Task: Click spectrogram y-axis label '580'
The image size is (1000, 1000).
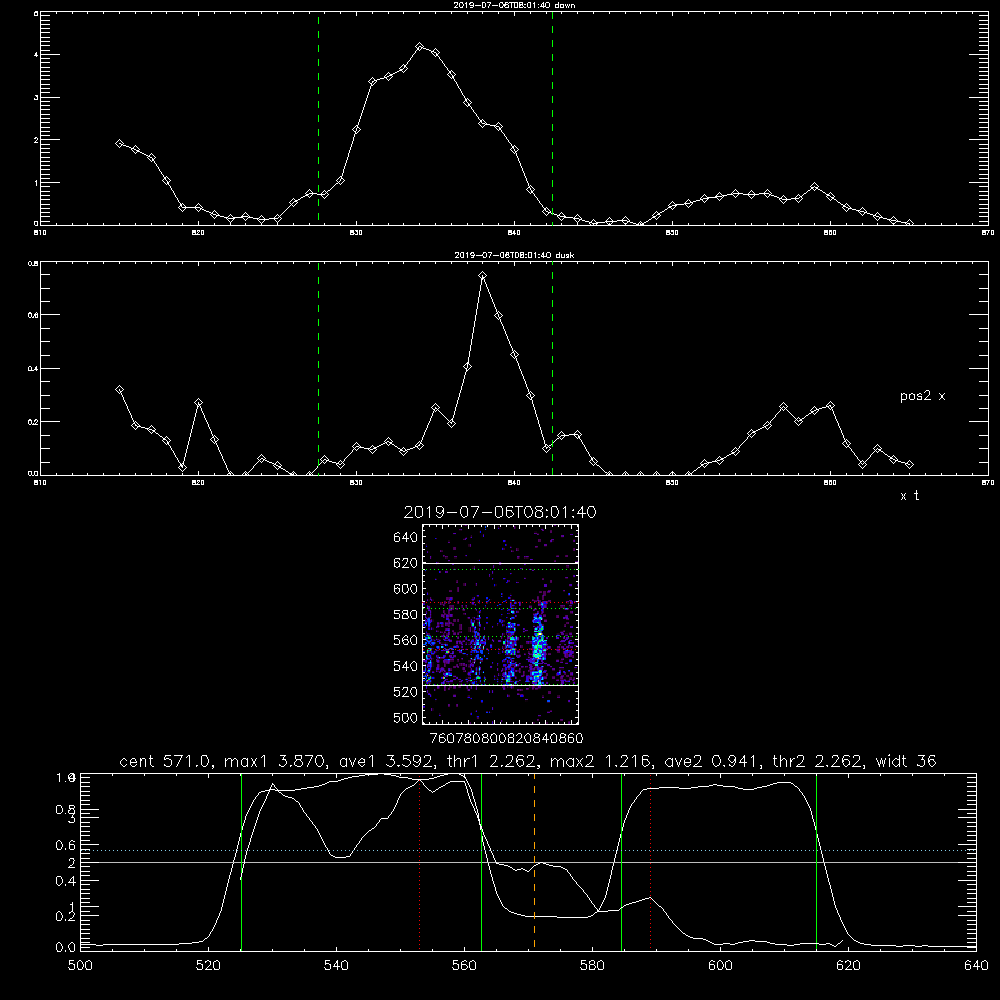Action: pos(406,615)
